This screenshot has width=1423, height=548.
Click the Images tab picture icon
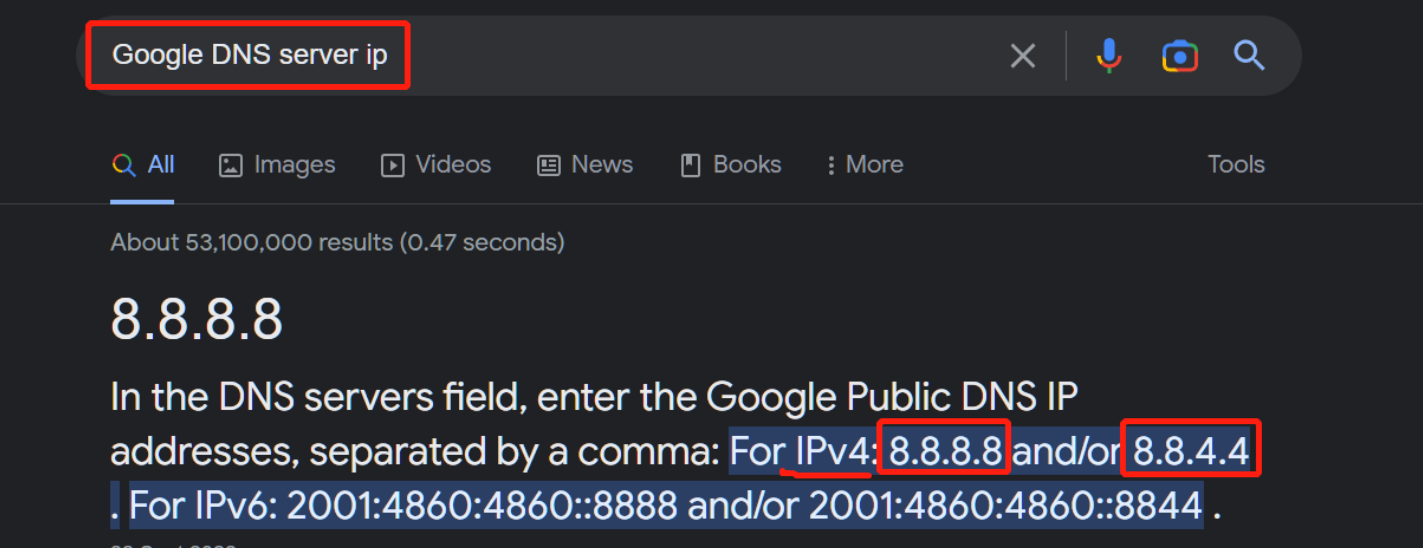pos(231,166)
